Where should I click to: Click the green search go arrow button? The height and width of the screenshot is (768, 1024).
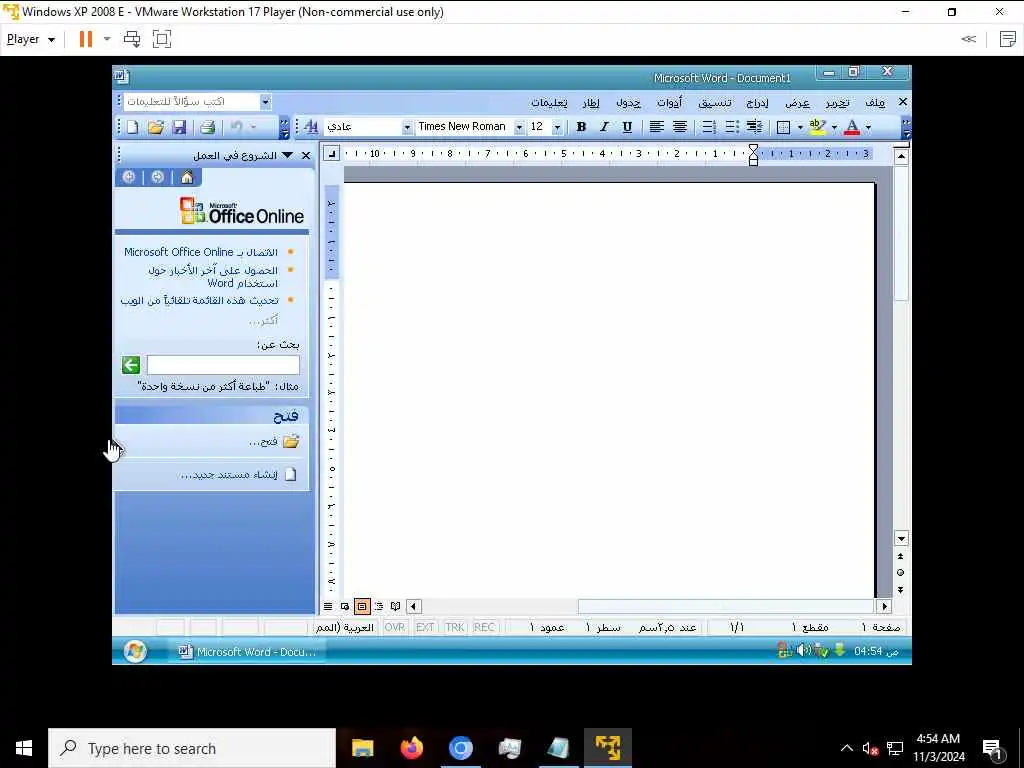[131, 365]
